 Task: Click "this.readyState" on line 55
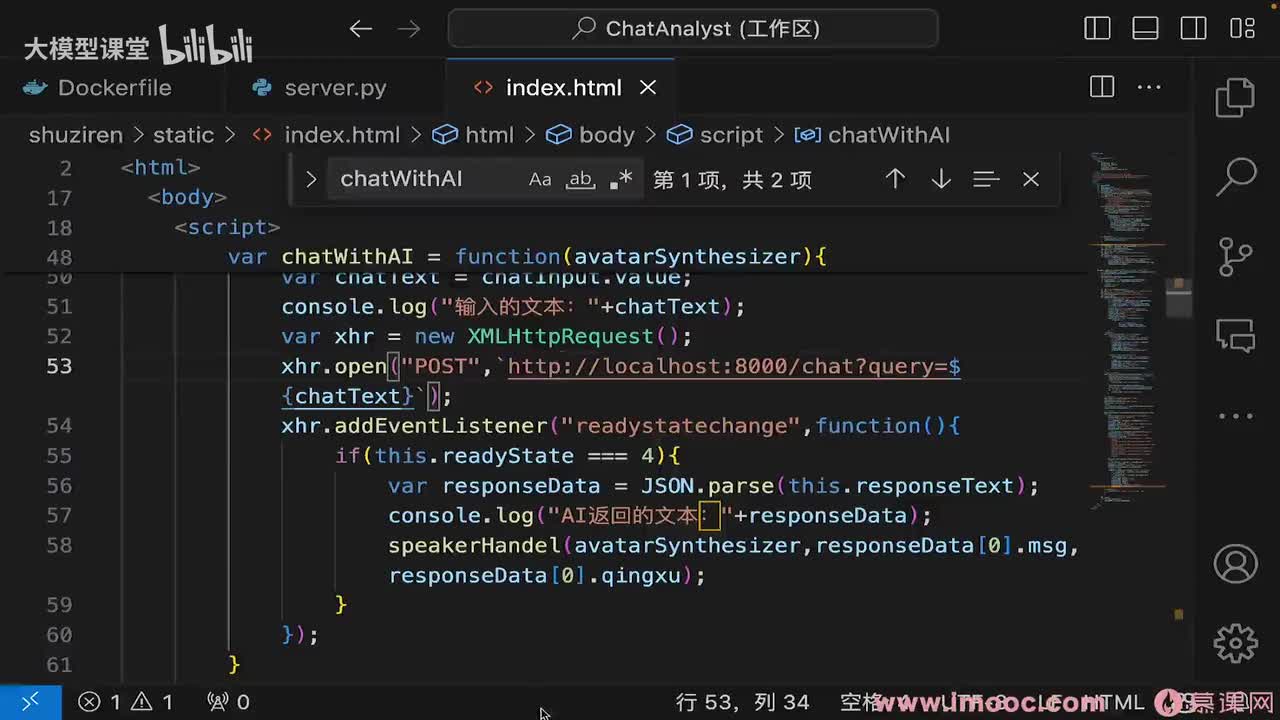coord(475,456)
